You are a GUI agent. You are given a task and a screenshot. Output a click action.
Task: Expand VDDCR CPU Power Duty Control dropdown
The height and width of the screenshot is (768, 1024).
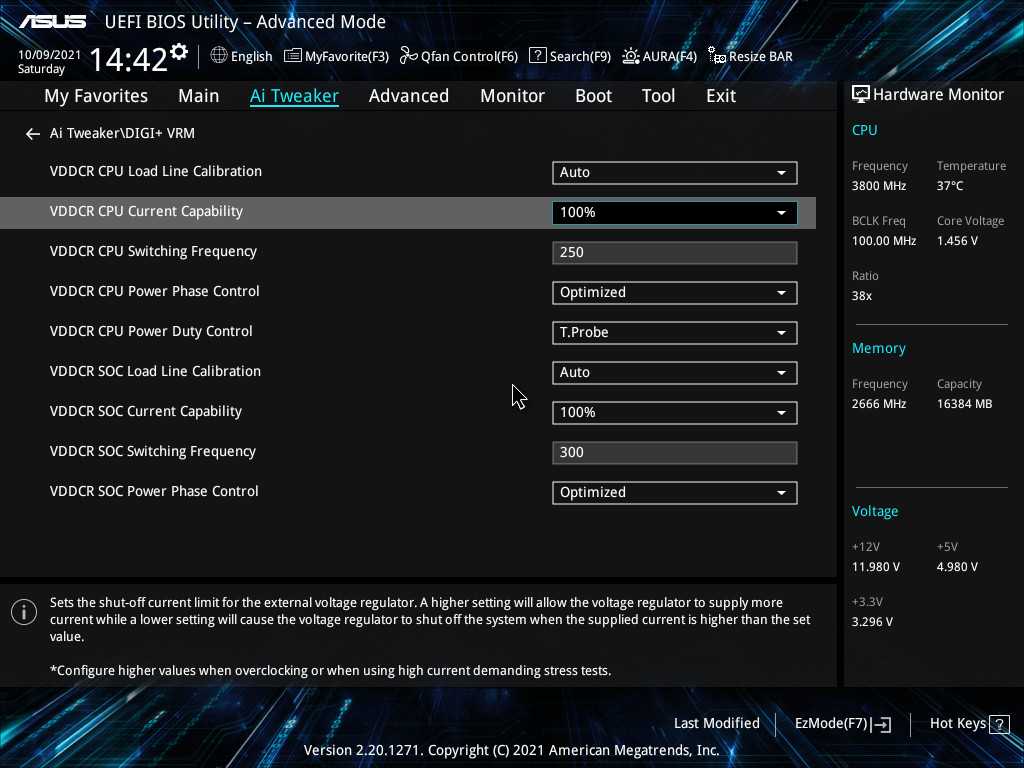coord(674,333)
